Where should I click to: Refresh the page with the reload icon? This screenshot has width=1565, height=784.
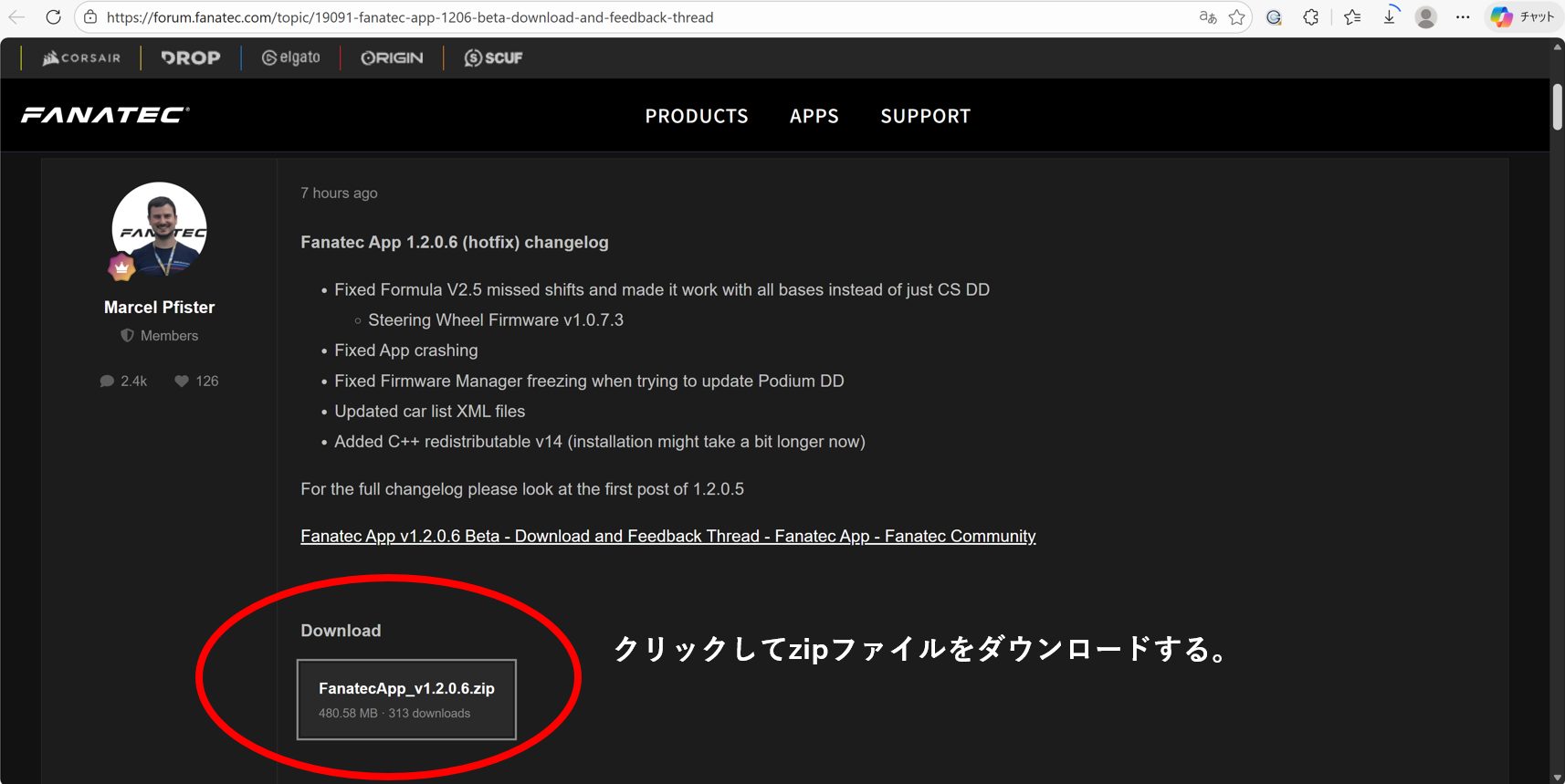point(53,17)
